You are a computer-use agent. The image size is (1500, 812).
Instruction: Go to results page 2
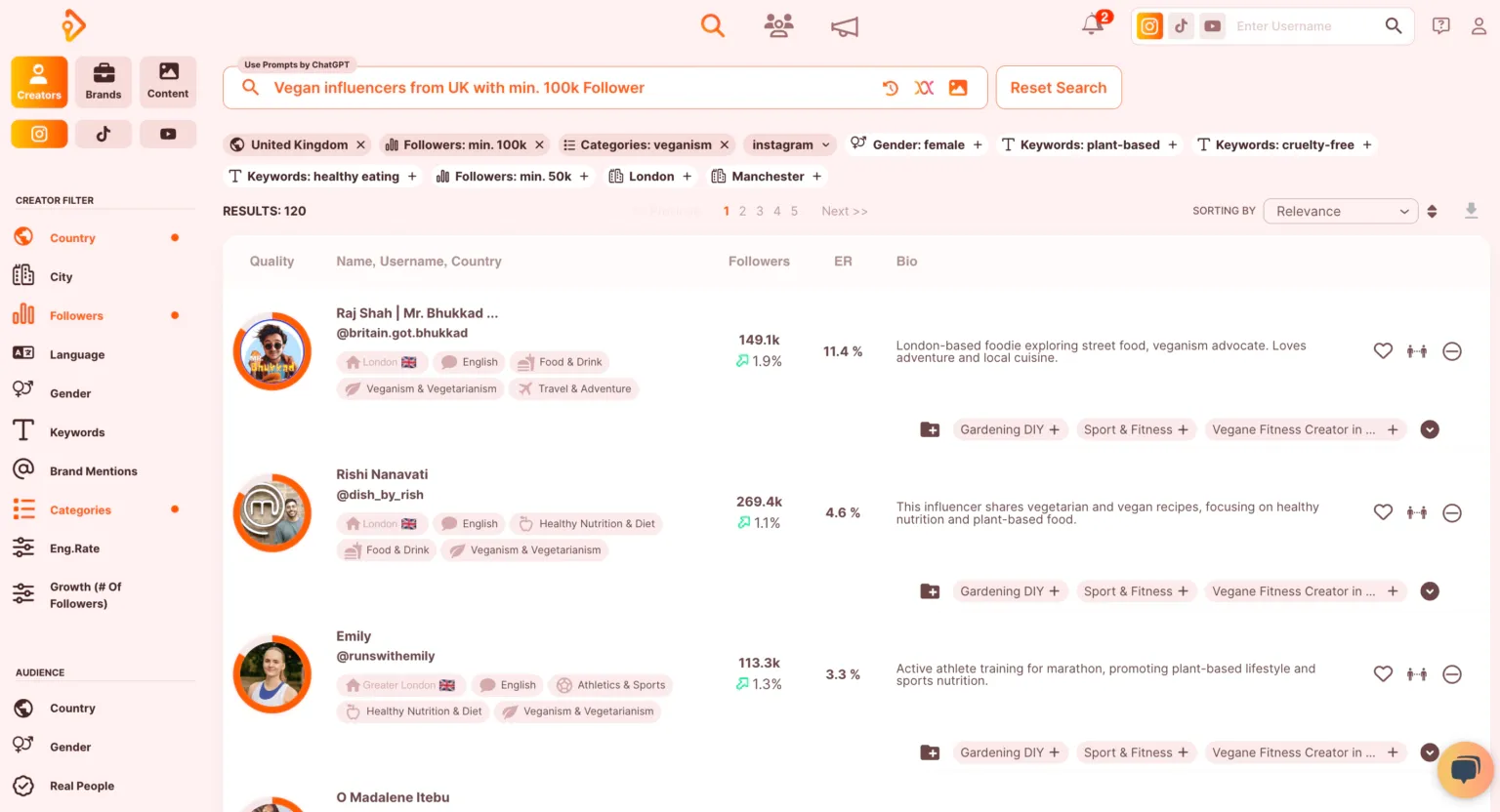742,211
